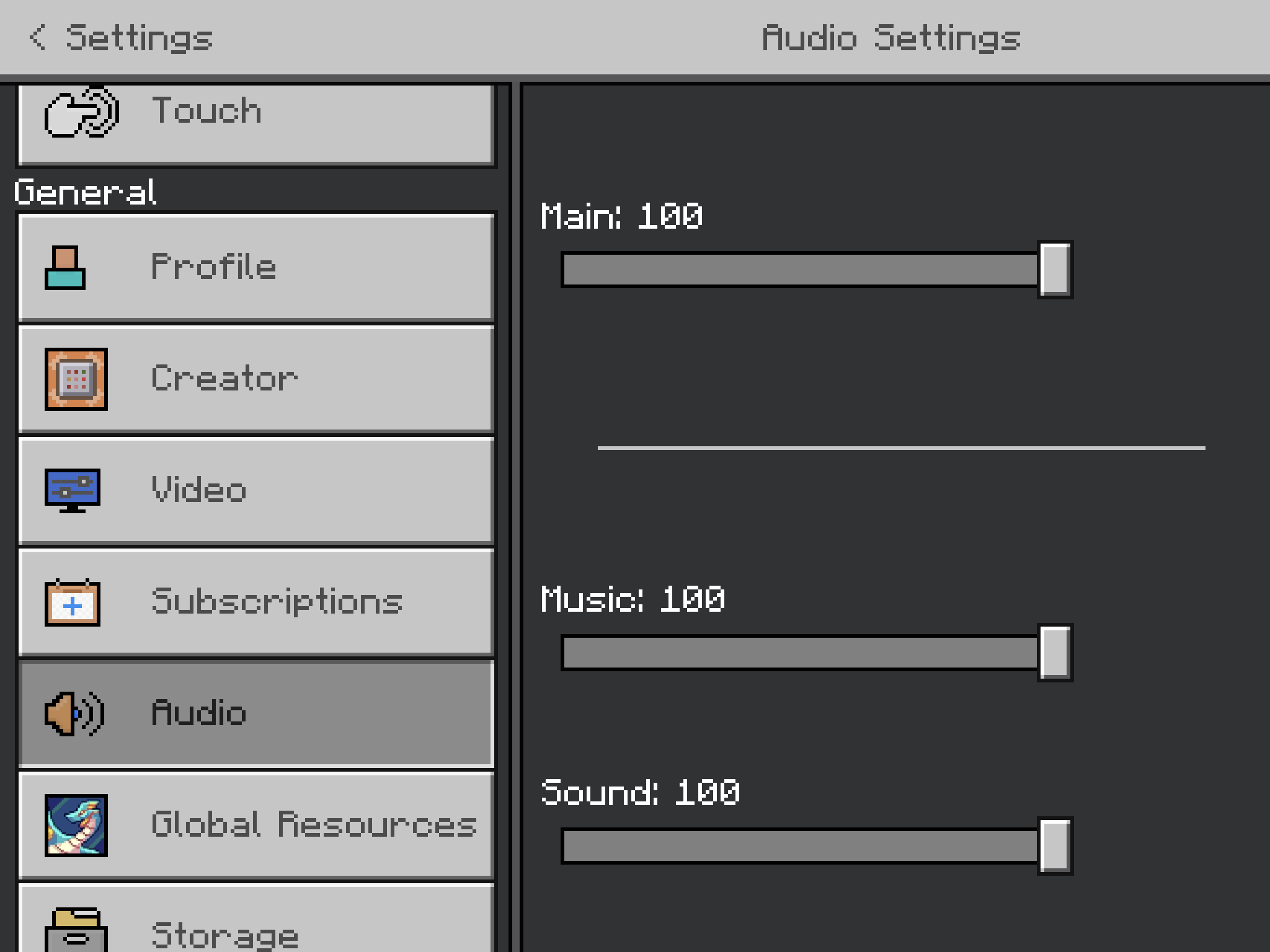Open the Creator settings tab
1270x952 pixels.
click(x=224, y=379)
